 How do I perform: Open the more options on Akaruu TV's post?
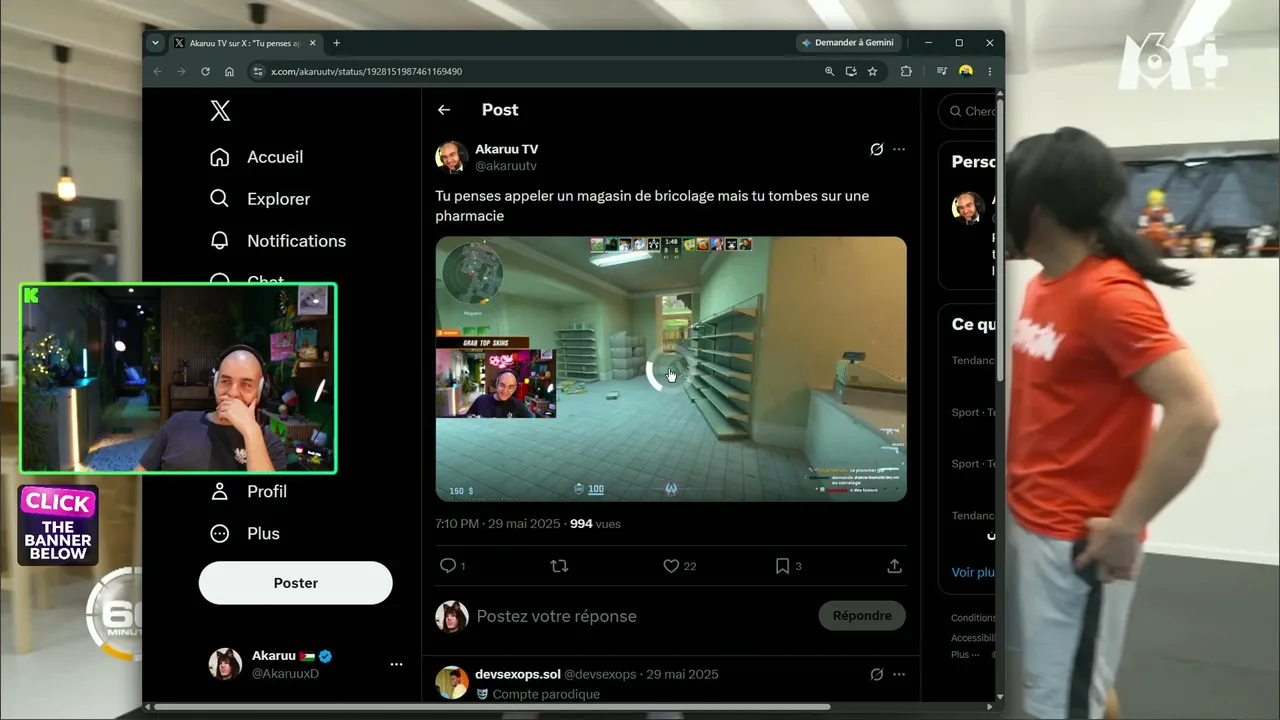899,149
